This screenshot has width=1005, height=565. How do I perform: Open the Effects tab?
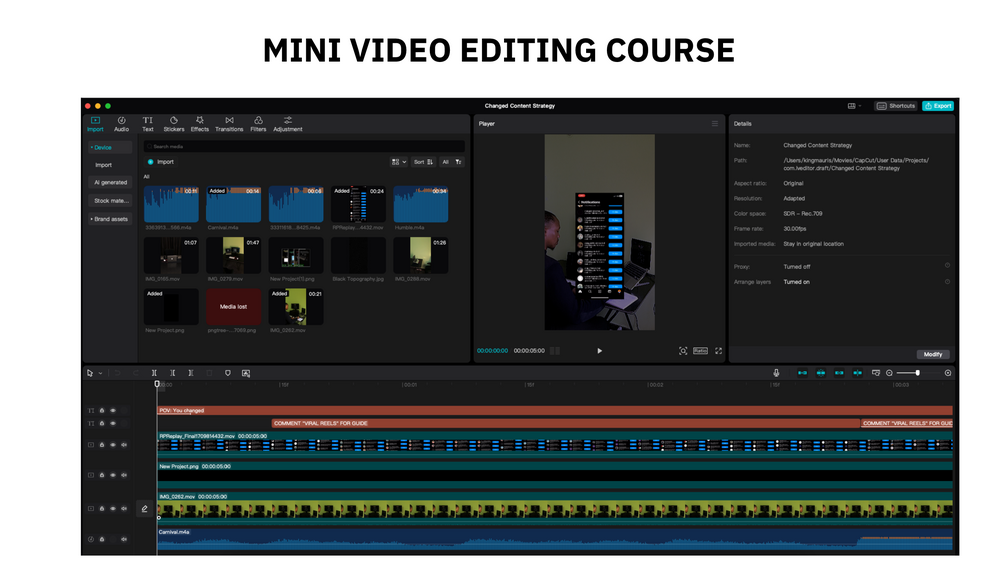point(200,124)
